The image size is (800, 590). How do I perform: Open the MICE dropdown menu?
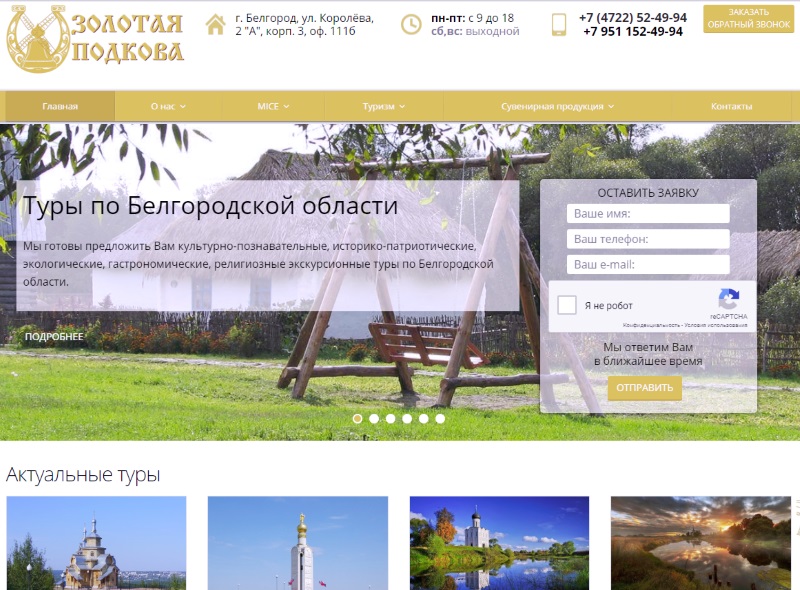[x=273, y=106]
